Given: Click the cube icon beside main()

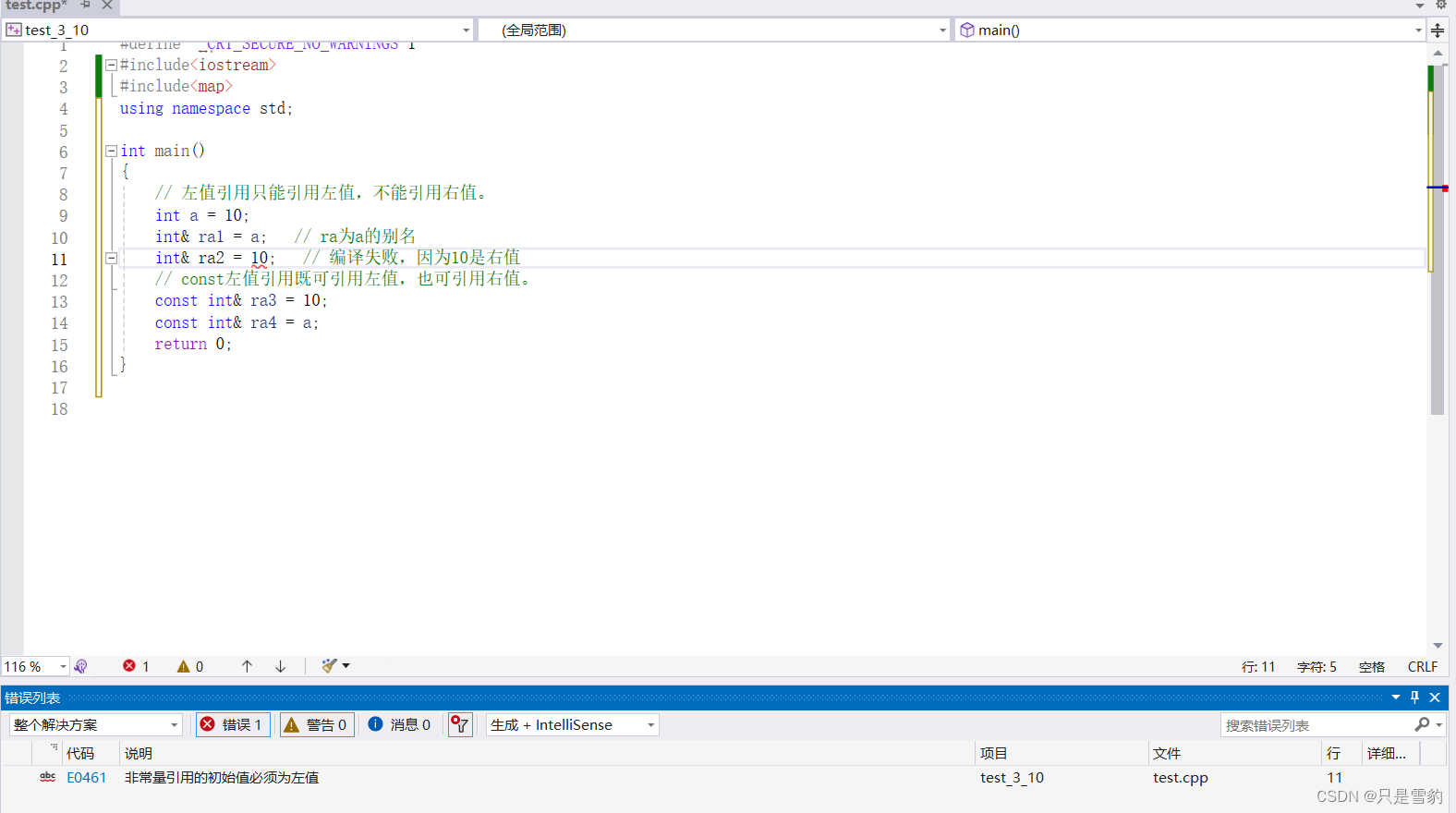Looking at the screenshot, I should coord(967,30).
